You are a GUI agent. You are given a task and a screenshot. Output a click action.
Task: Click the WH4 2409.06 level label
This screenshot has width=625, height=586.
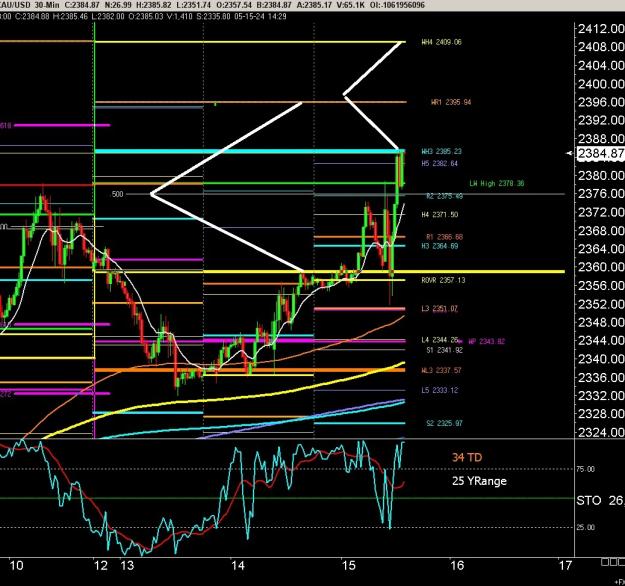tap(441, 42)
